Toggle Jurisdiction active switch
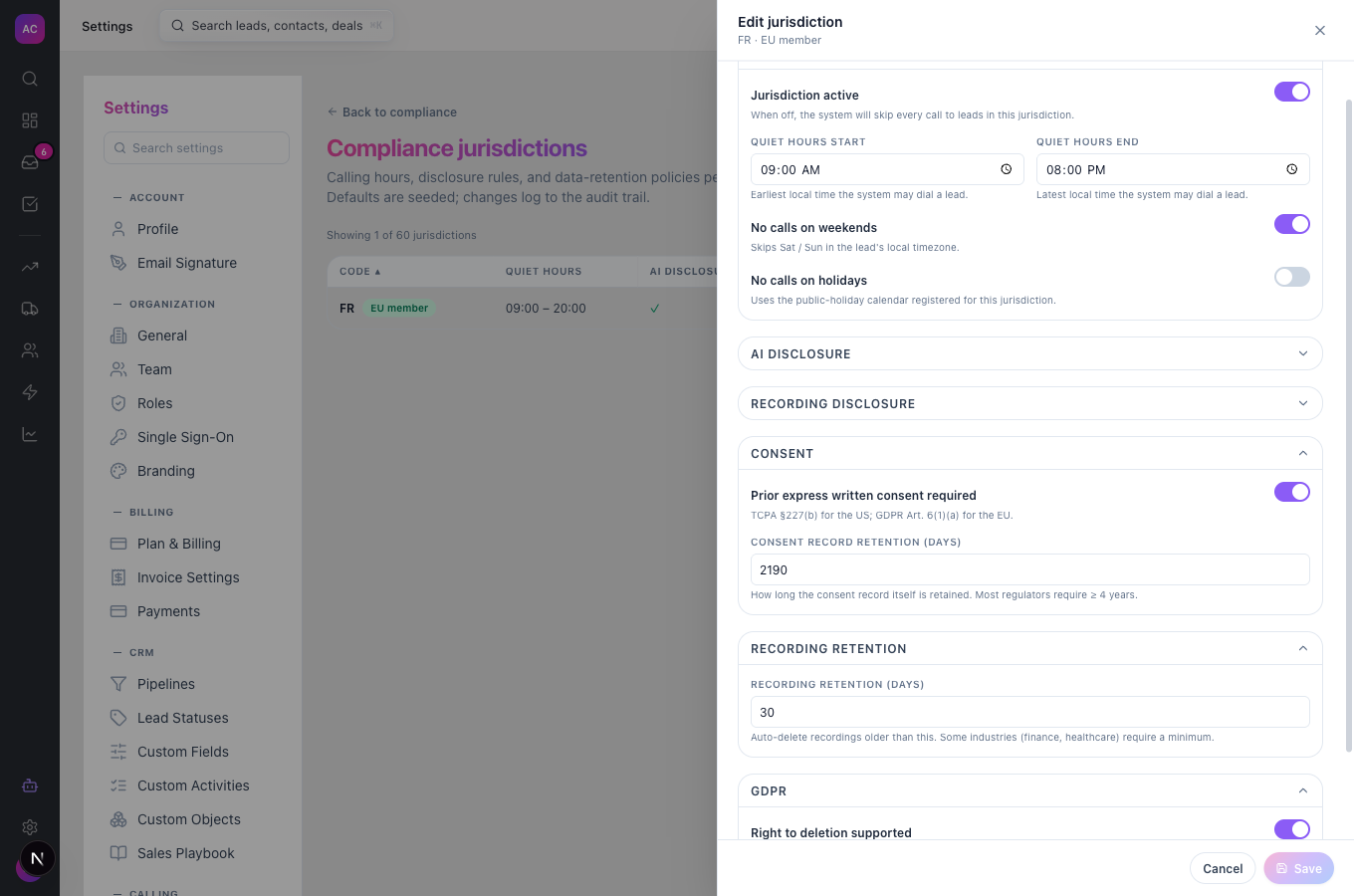The image size is (1354, 896). click(1292, 92)
